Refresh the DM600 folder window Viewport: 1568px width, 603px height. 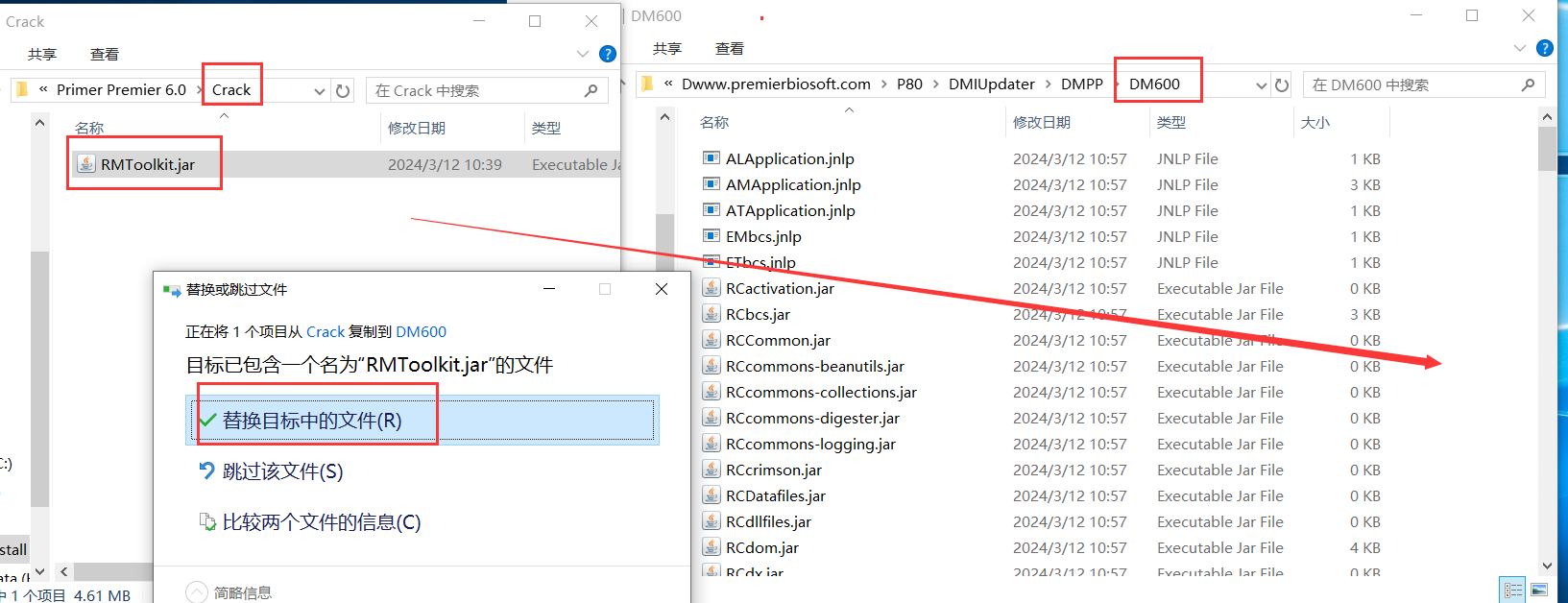pos(1282,85)
